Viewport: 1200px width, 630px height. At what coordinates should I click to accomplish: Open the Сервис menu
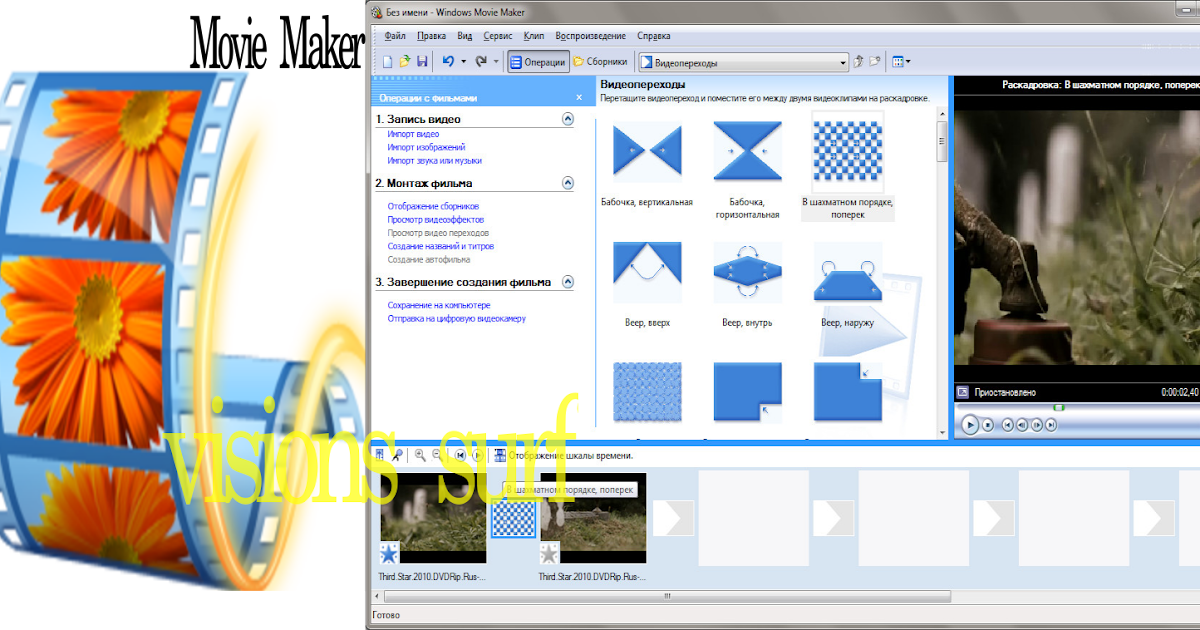498,35
